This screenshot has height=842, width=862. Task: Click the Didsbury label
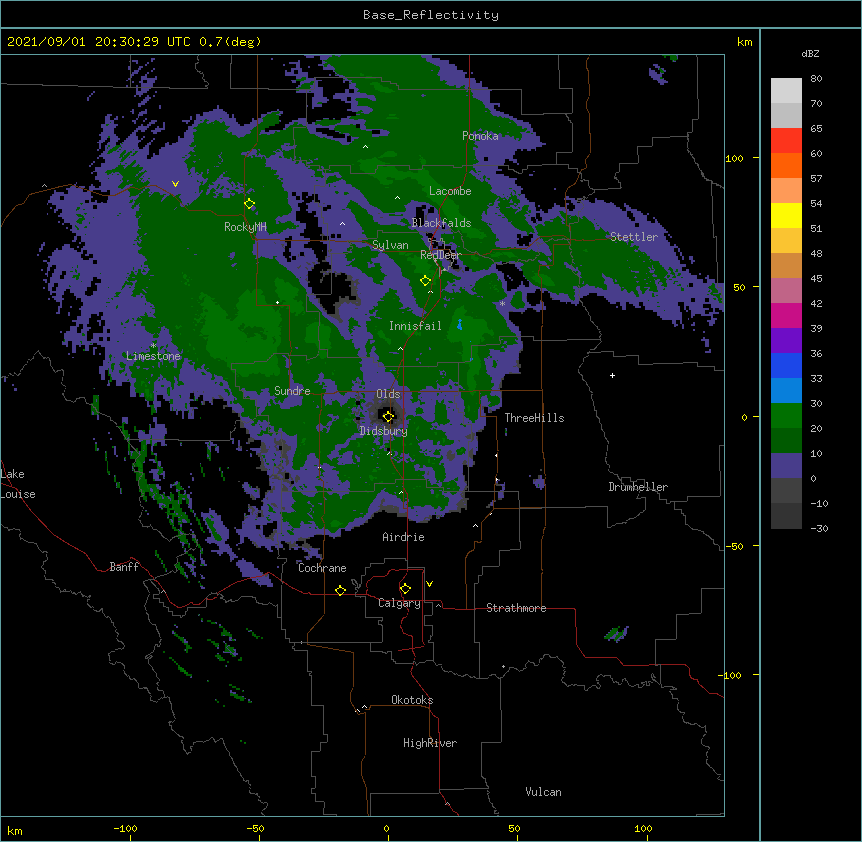coord(384,431)
